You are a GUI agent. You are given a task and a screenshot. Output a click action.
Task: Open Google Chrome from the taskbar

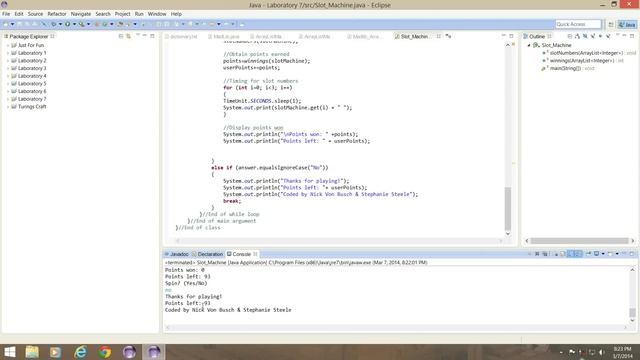coord(105,352)
